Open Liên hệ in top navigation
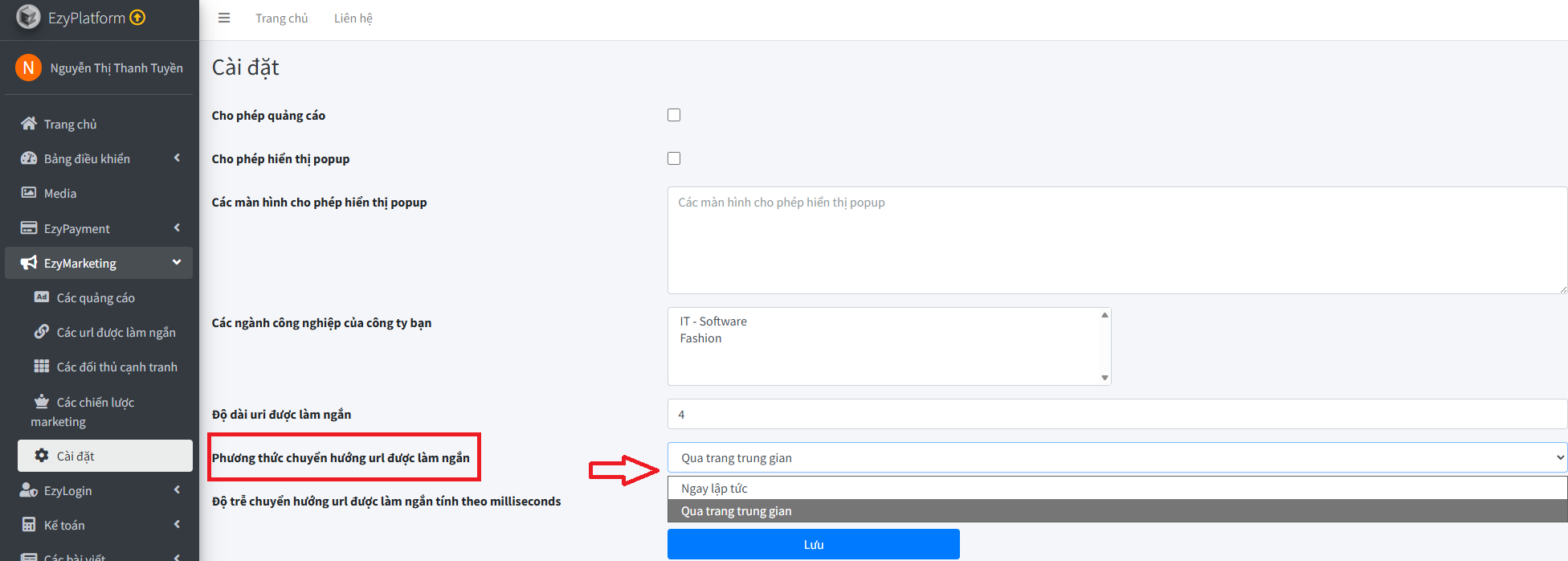This screenshot has width=1568, height=561. (x=353, y=18)
